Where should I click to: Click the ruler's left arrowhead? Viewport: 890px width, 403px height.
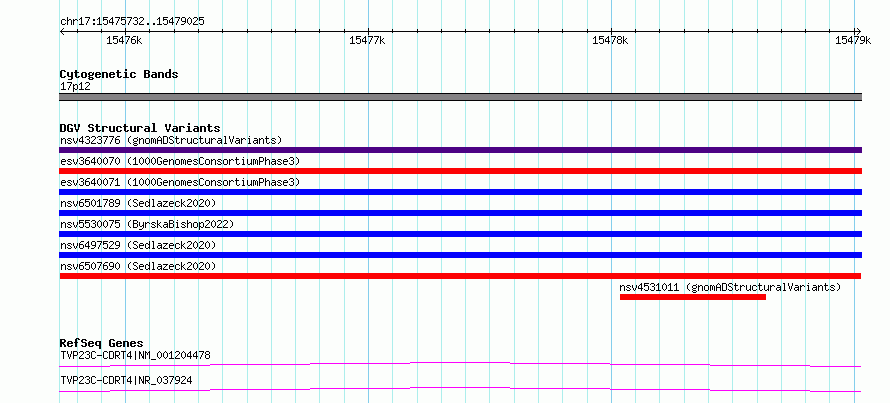[62, 31]
